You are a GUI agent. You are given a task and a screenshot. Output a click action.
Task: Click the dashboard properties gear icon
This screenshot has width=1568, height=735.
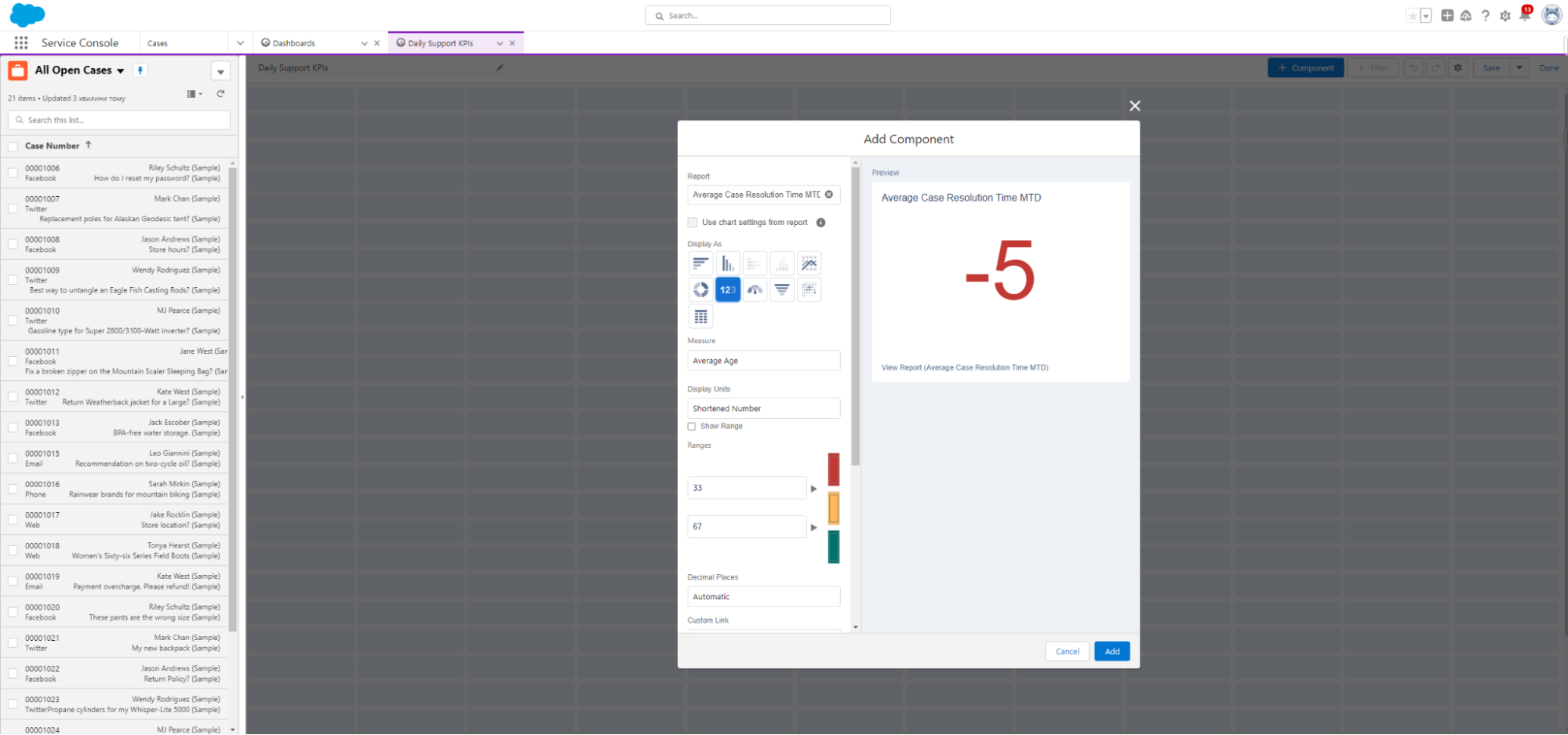coord(1457,67)
